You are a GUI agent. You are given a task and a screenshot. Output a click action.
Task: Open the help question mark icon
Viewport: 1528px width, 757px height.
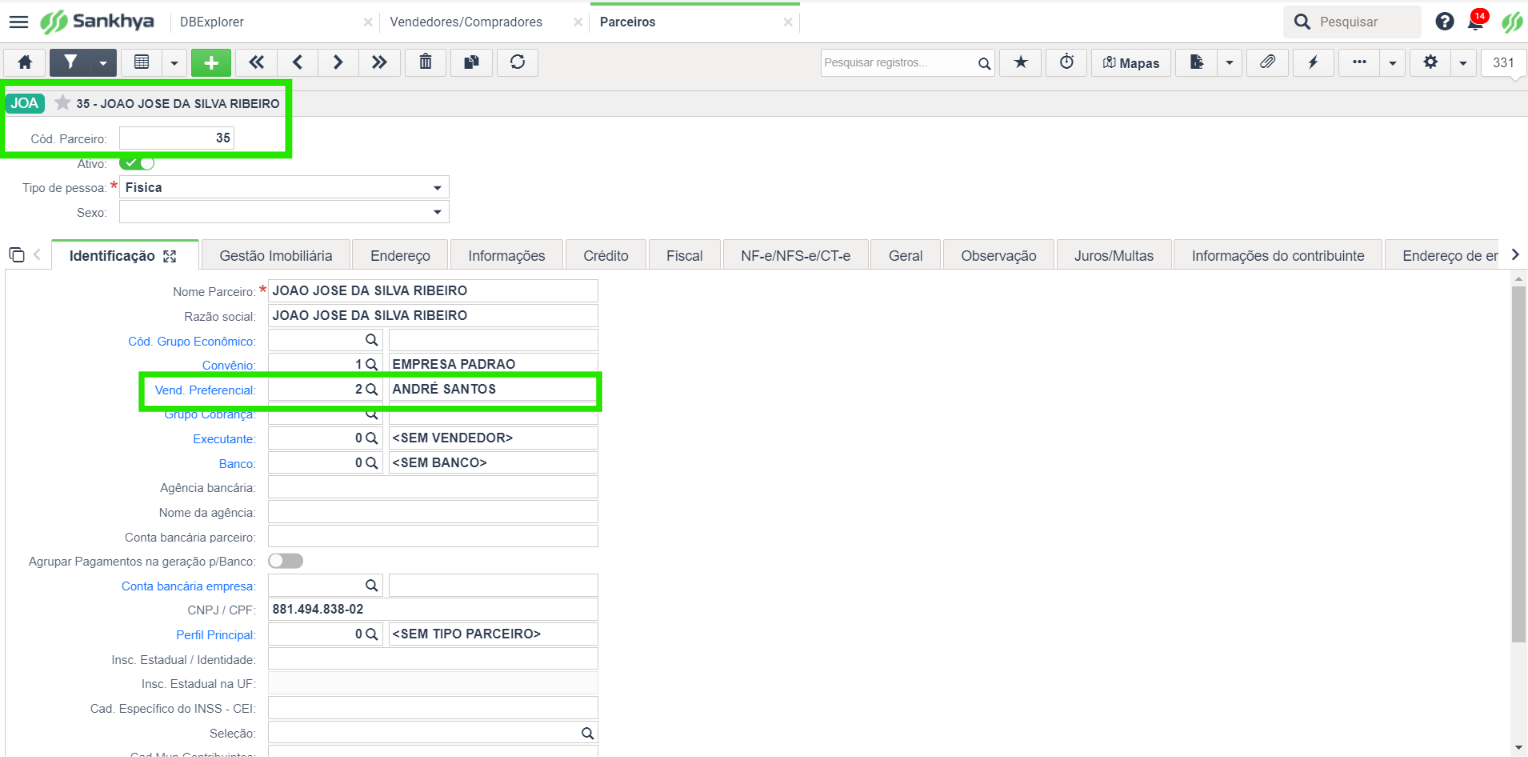1444,21
